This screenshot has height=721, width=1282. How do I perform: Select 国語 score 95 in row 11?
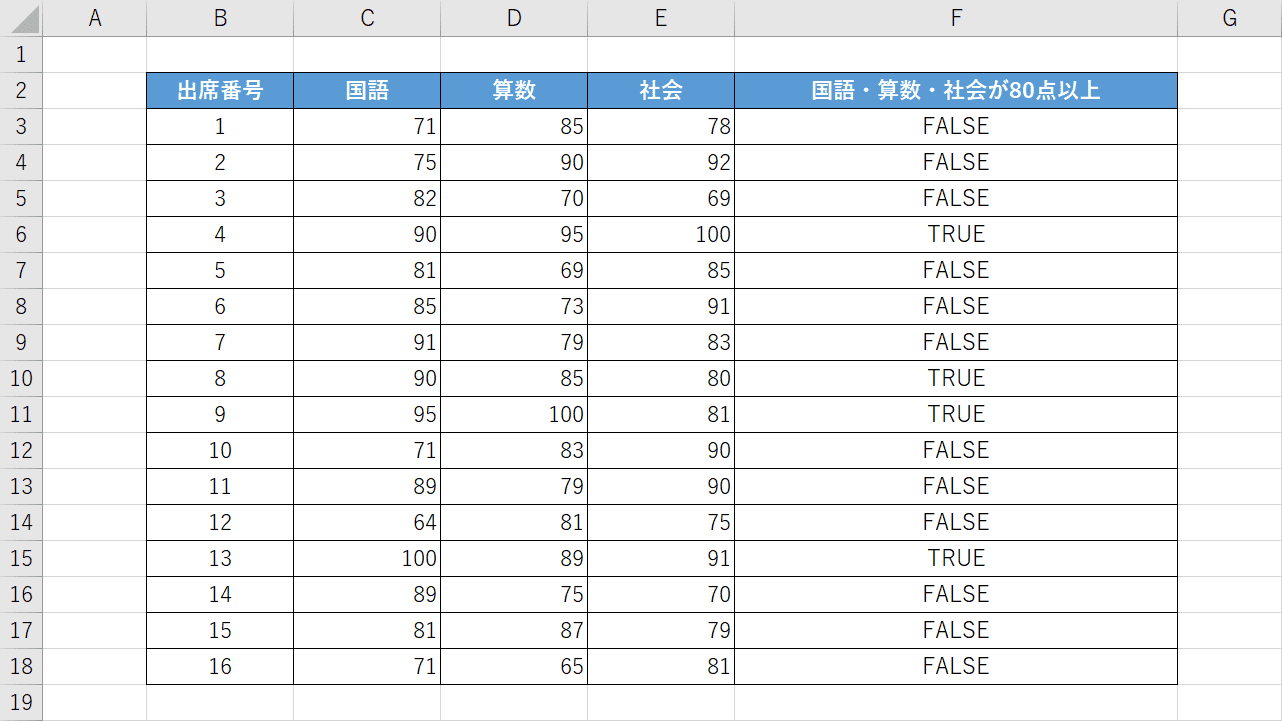click(367, 414)
